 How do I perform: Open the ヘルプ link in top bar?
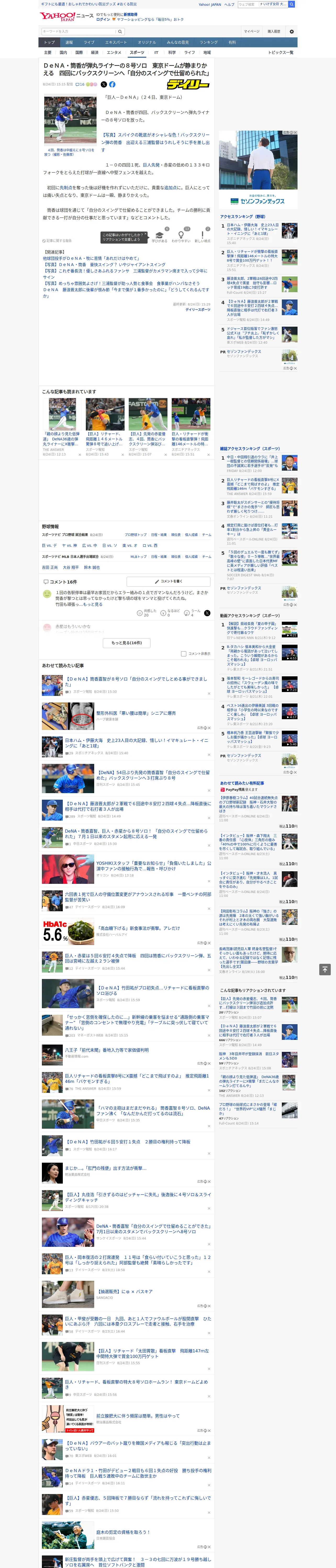coord(229,4)
